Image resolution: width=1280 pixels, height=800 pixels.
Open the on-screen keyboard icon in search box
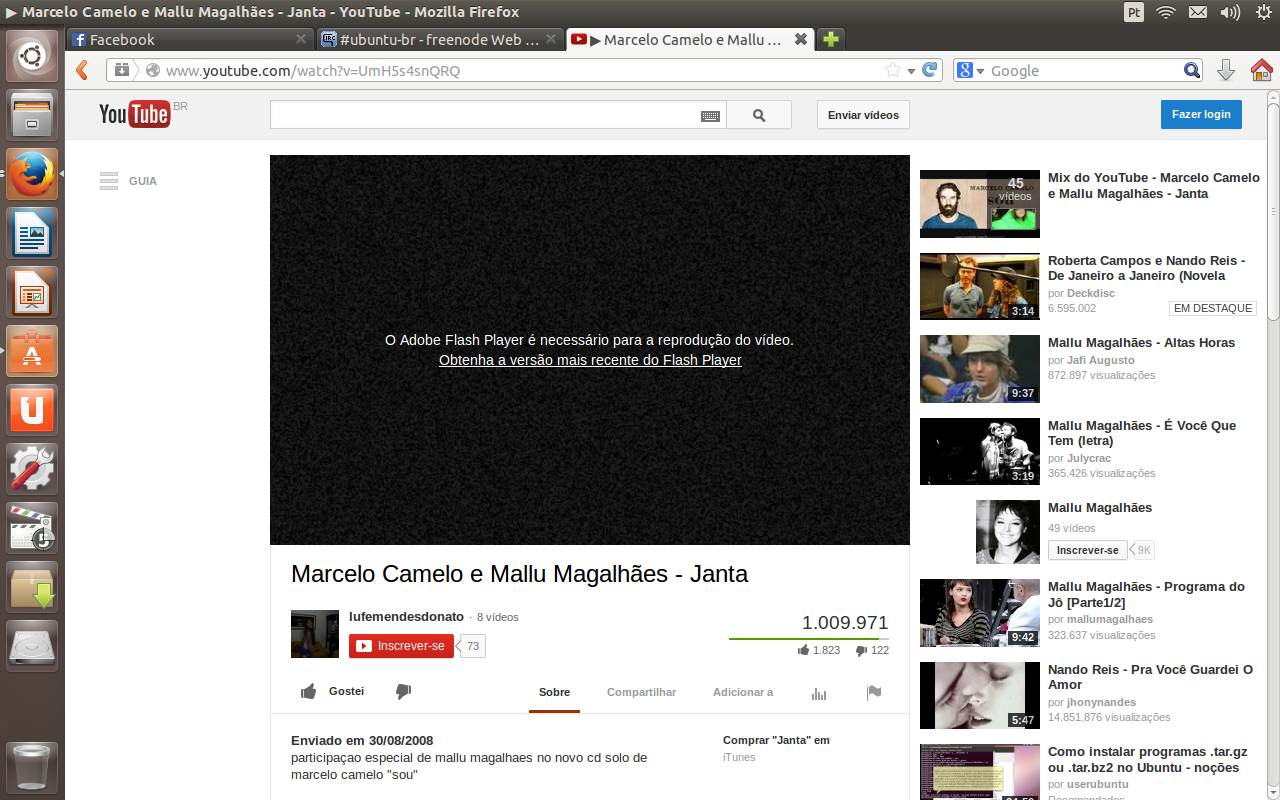(710, 116)
